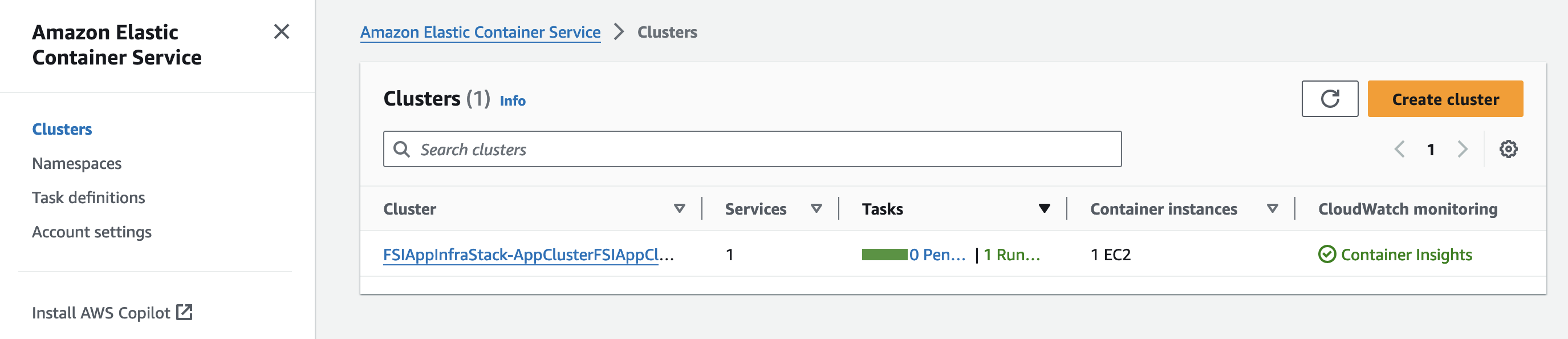Screen dimensions: 1568x339
Task: Click the refresh clusters icon button
Action: (x=1330, y=99)
